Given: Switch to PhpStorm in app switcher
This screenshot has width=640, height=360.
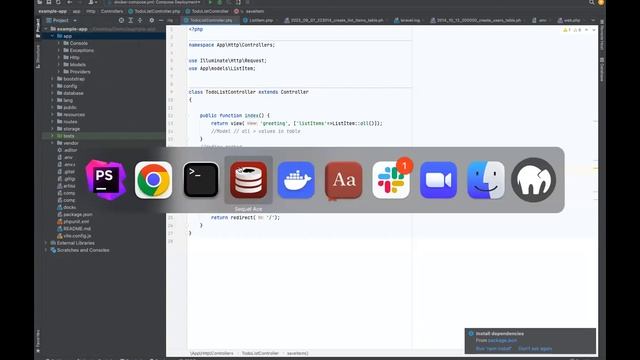Looking at the screenshot, I should (x=106, y=180).
